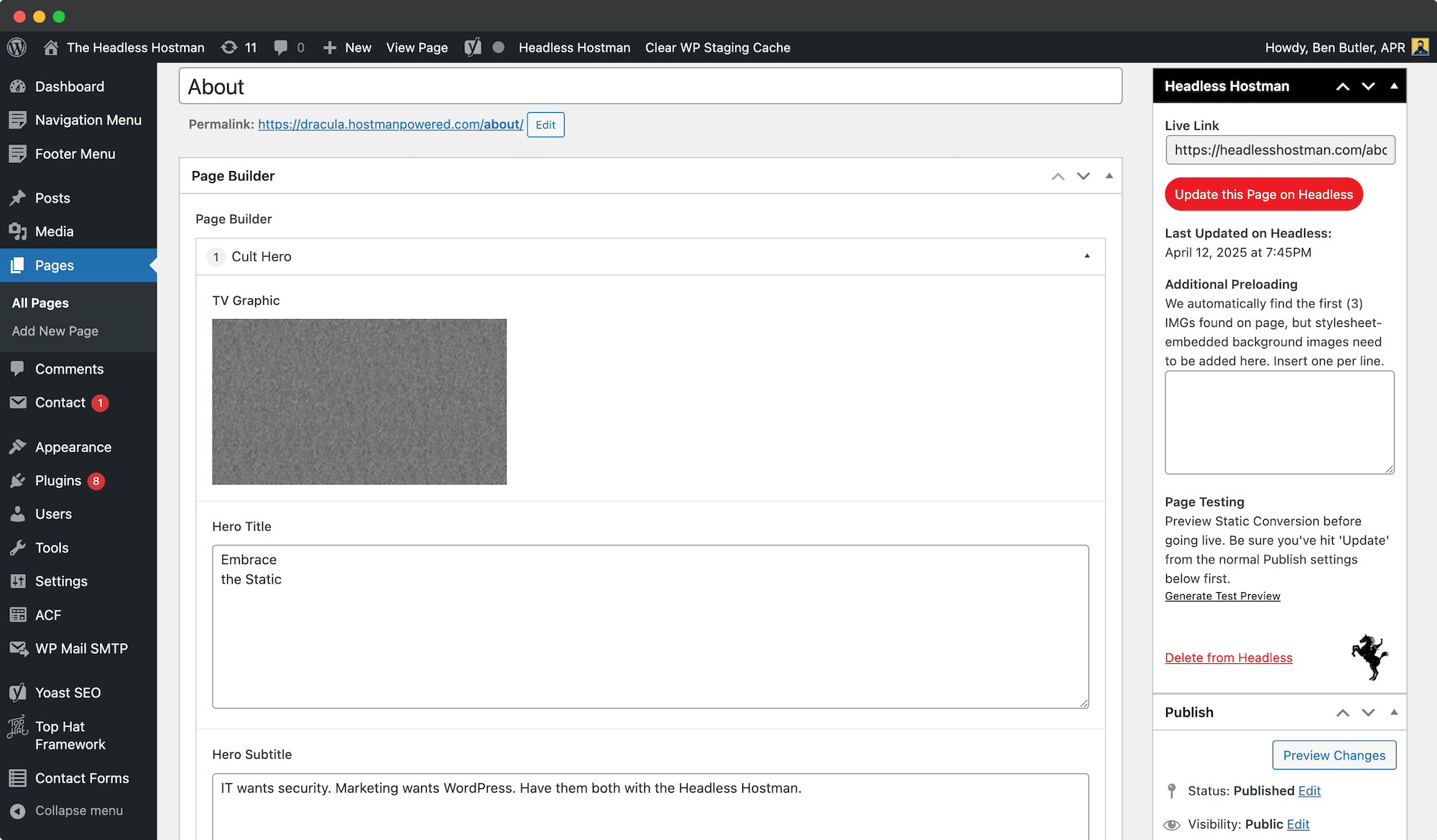Open the Media library in sidebar
Viewport: 1437px width, 840px height.
coord(54,231)
